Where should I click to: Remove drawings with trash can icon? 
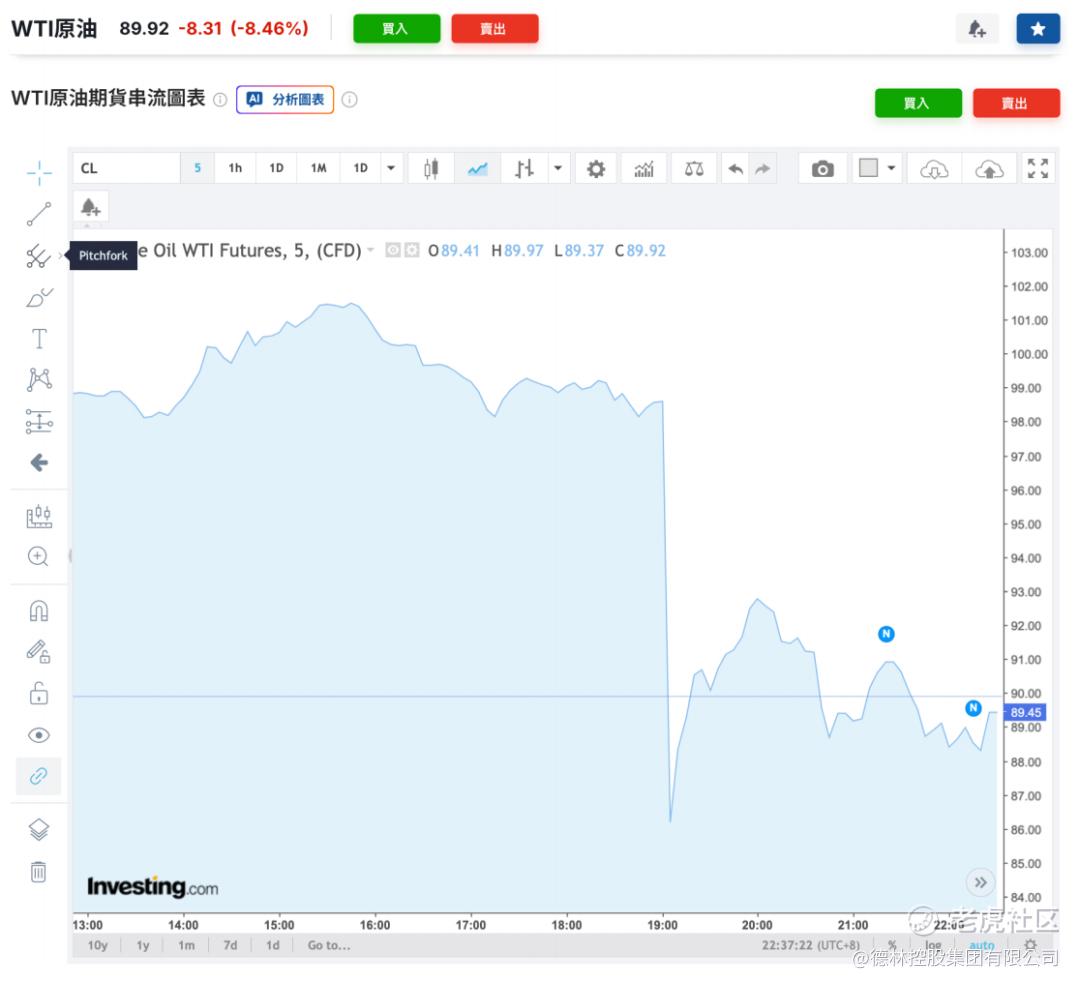pyautogui.click(x=39, y=871)
